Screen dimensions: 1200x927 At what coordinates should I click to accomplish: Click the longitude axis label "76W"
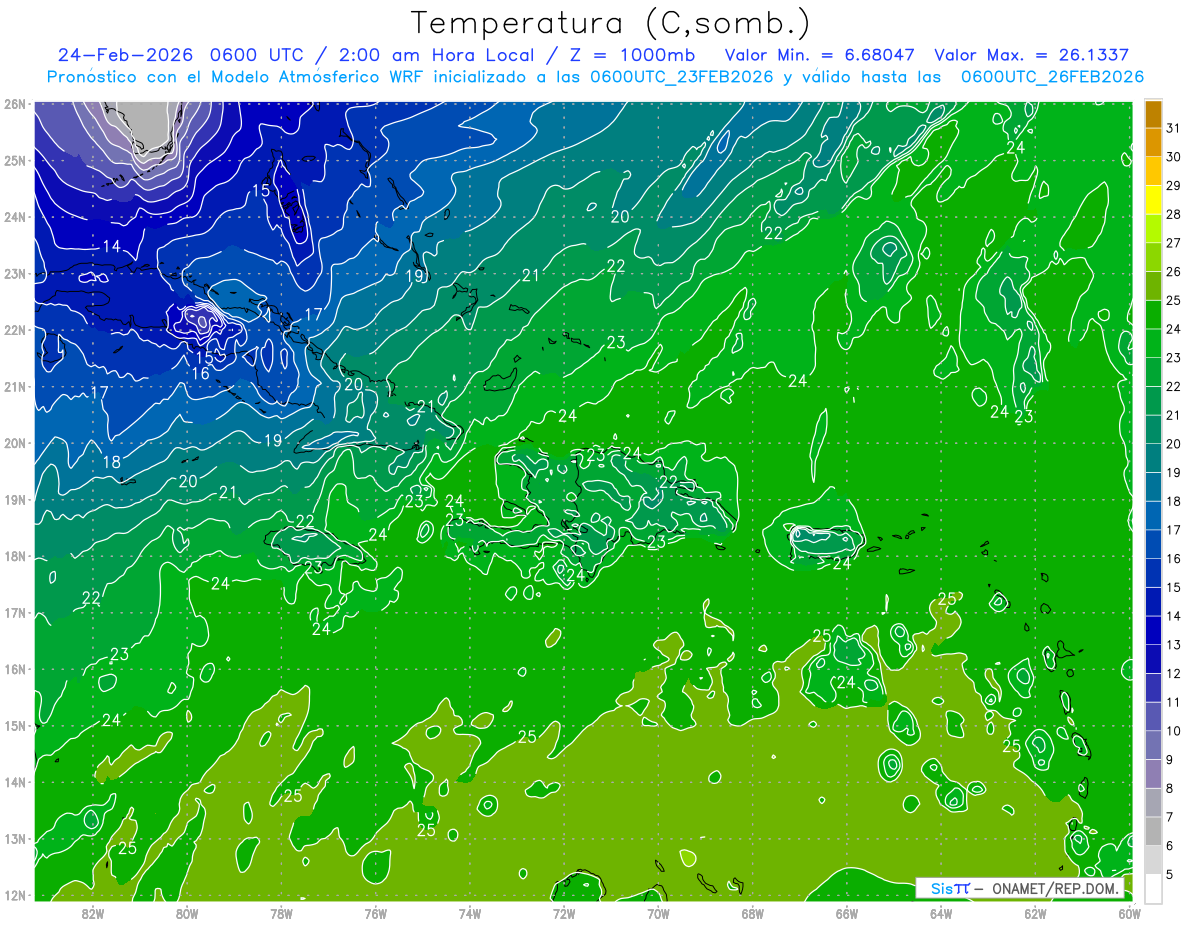point(375,912)
